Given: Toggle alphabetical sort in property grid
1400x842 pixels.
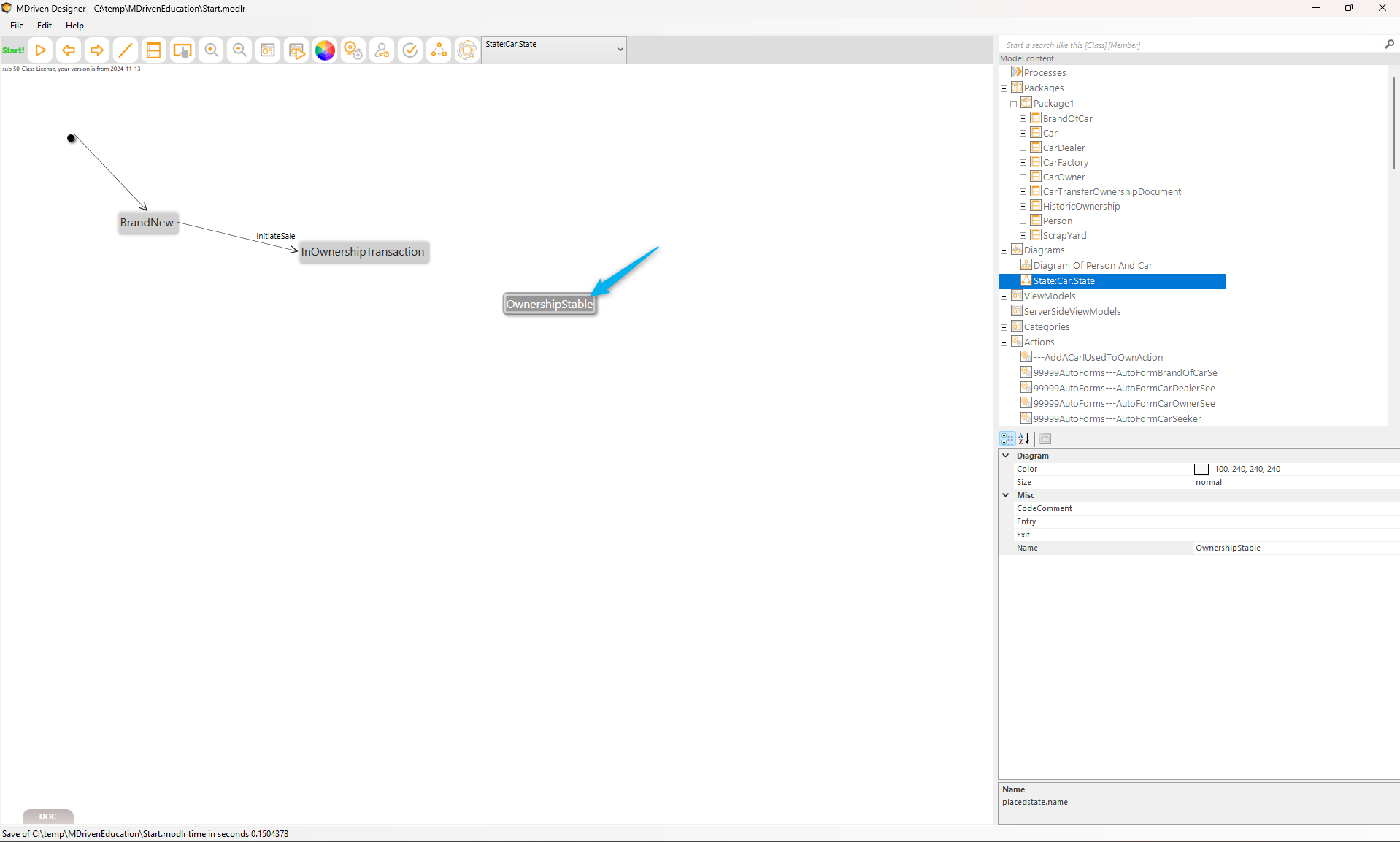Looking at the screenshot, I should point(1024,439).
